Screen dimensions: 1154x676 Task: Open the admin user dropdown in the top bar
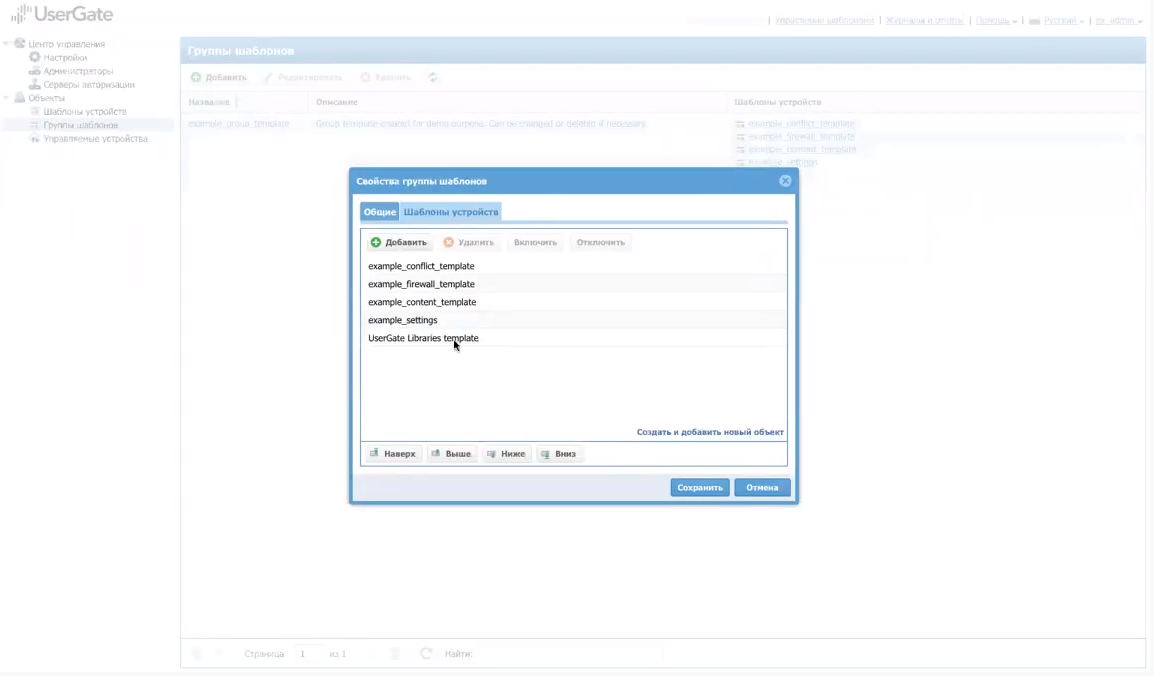(x=1119, y=21)
